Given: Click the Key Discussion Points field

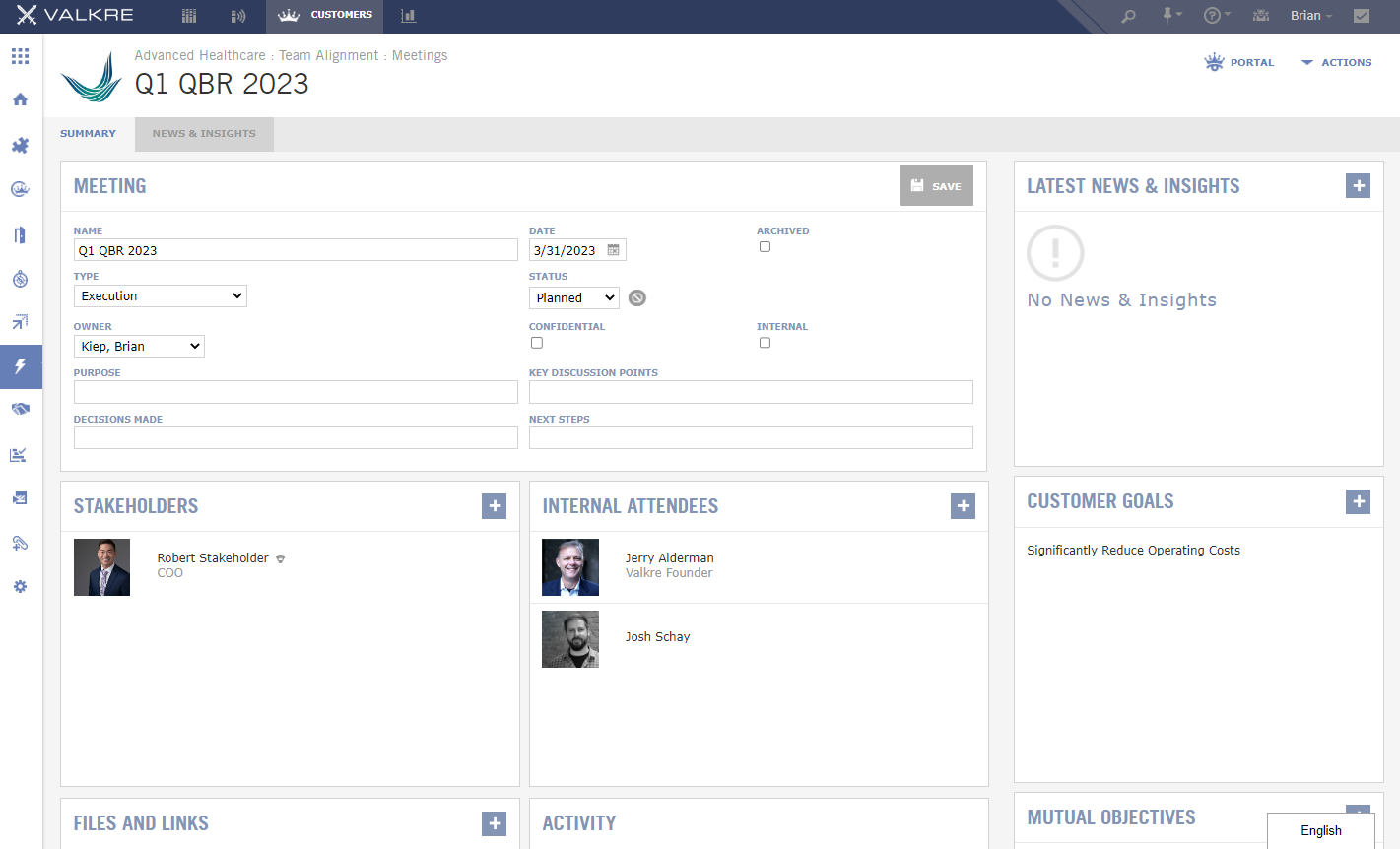Looking at the screenshot, I should [x=751, y=392].
